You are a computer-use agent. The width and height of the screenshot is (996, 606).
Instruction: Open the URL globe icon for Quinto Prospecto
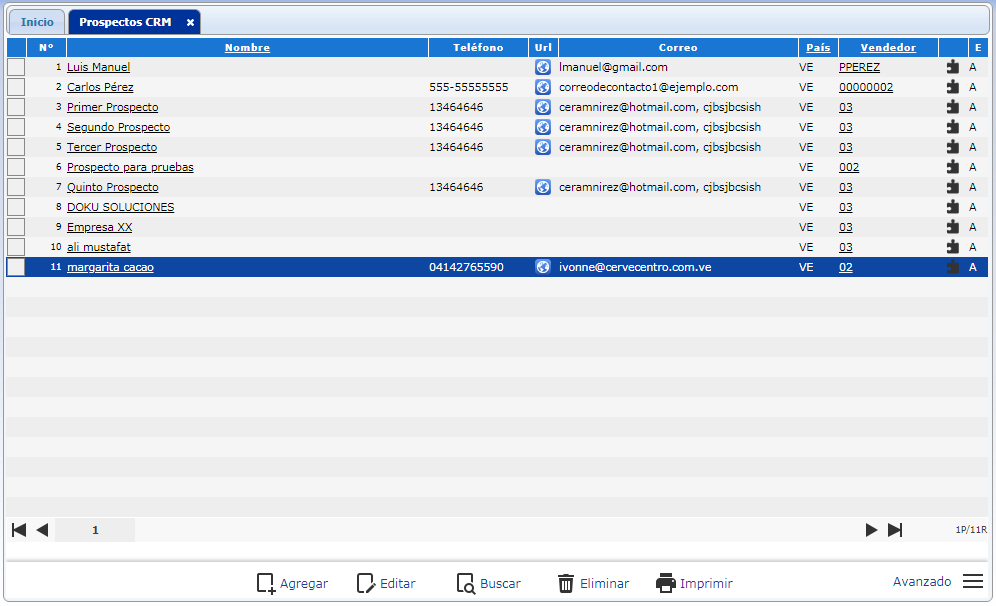tap(542, 187)
